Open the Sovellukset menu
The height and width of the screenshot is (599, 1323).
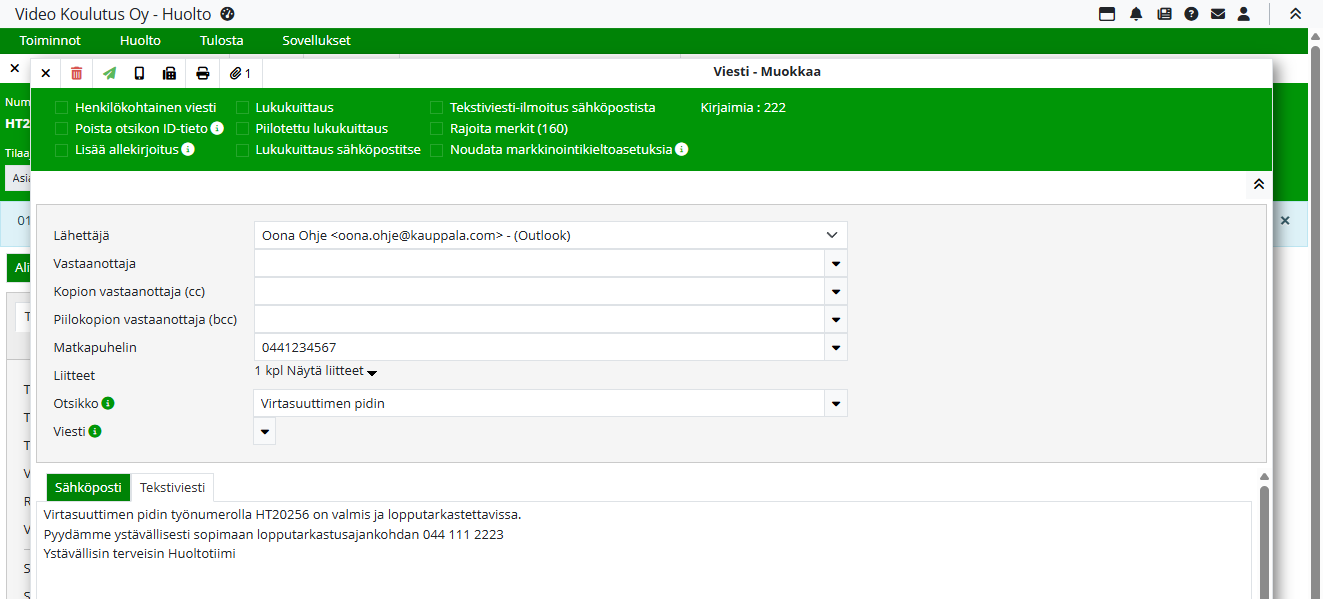point(316,41)
